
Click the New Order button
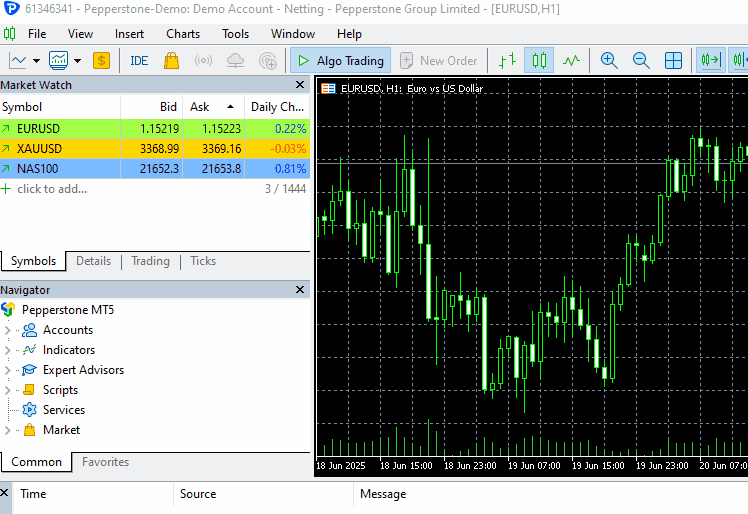[438, 61]
